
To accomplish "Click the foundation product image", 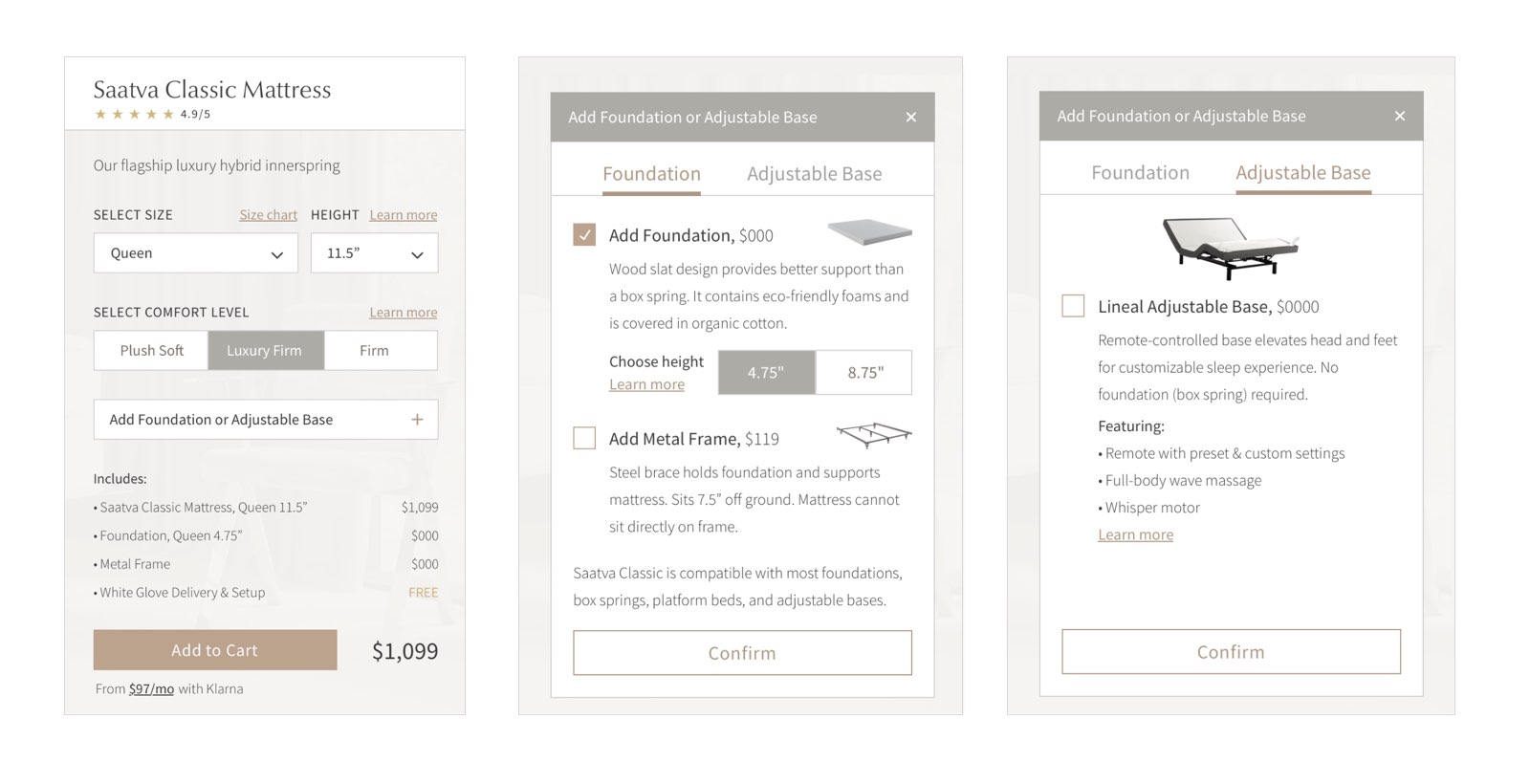I will tap(868, 231).
